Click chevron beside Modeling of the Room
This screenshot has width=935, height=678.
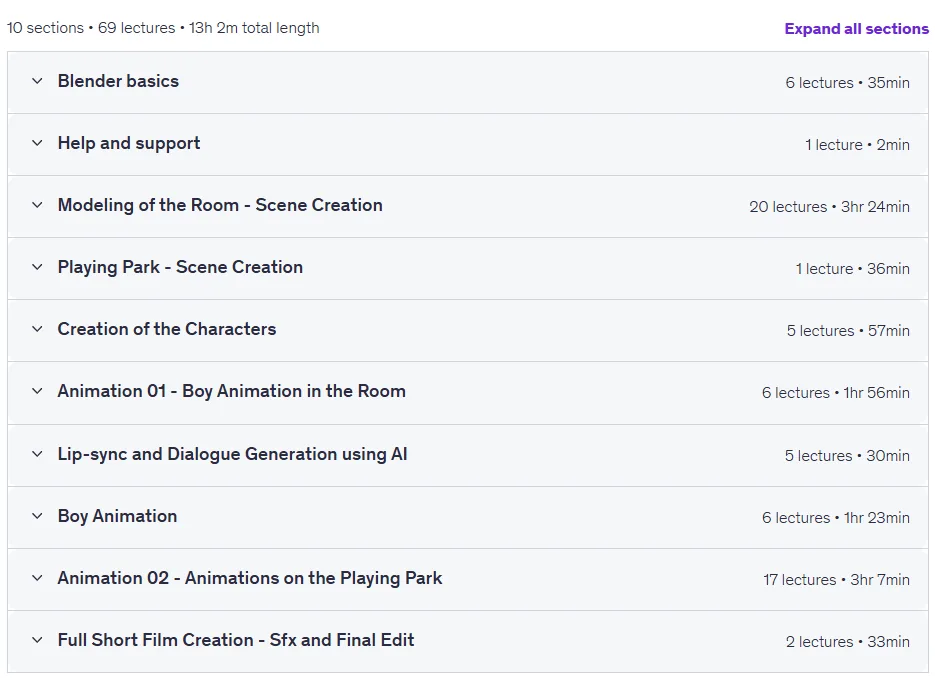point(37,205)
